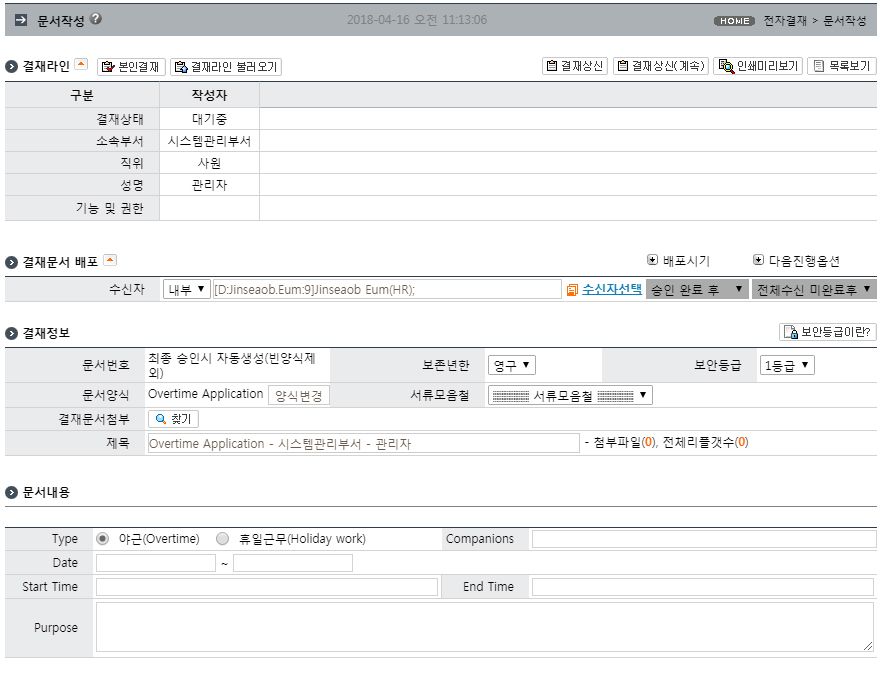Screen dimensions: 882x673
Task: Open the 내부 recipient type dropdown
Action: [186, 289]
